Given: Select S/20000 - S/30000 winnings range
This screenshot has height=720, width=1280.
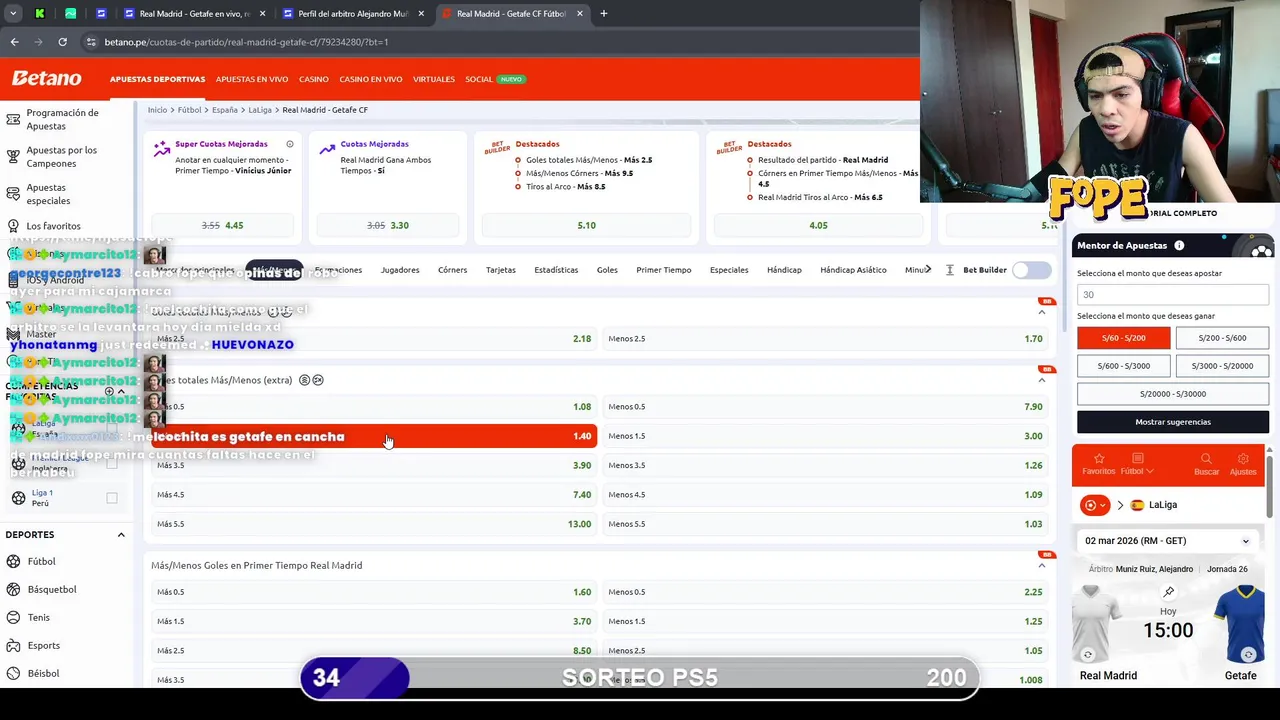Looking at the screenshot, I should pyautogui.click(x=1172, y=394).
